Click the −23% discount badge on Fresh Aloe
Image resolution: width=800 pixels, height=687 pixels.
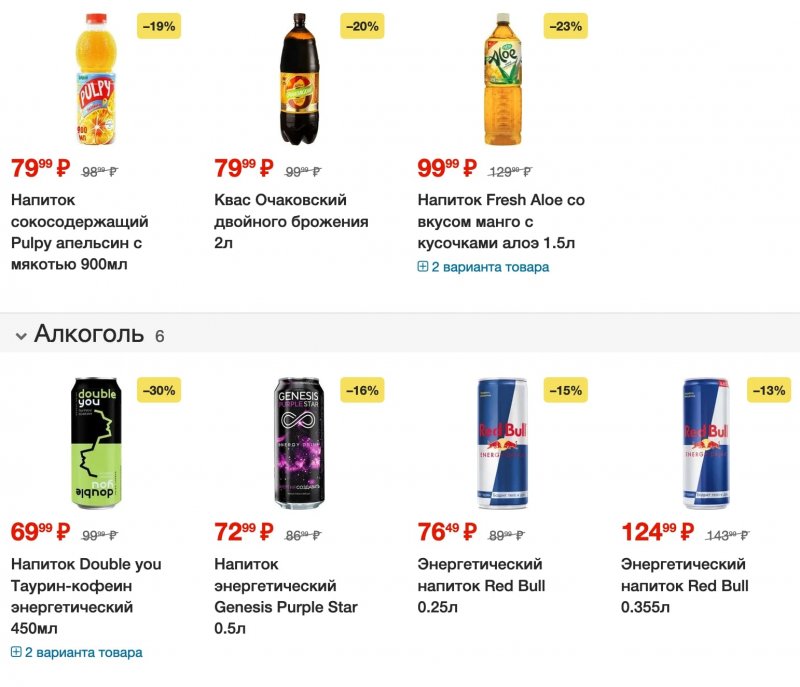(x=565, y=26)
